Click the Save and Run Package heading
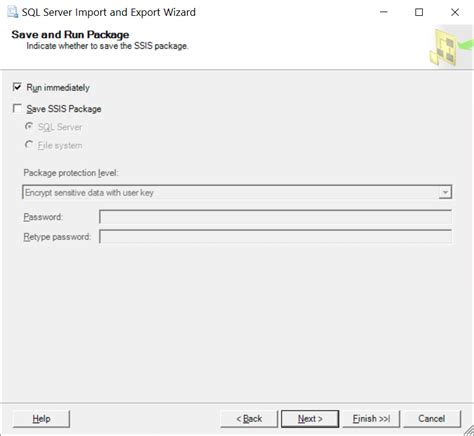The height and width of the screenshot is (436, 474). tap(70, 34)
